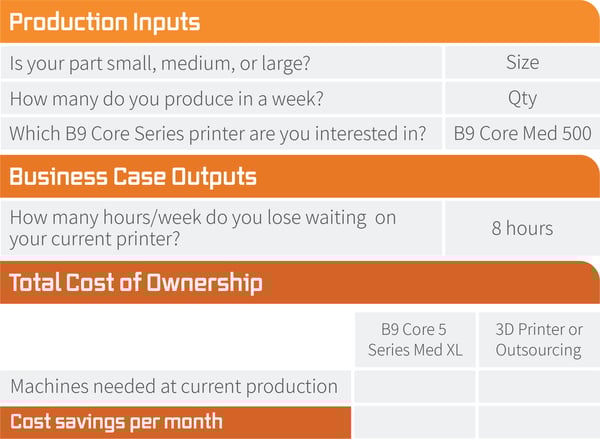Click the Cost savings per month label
The image size is (600, 439).
(x=116, y=422)
